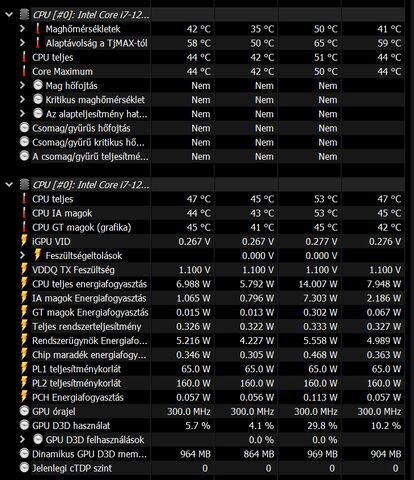Screen dimensions: 414x480
Task: Click the round icon beside Kritikus maghőmérséklet
Action: [38, 99]
